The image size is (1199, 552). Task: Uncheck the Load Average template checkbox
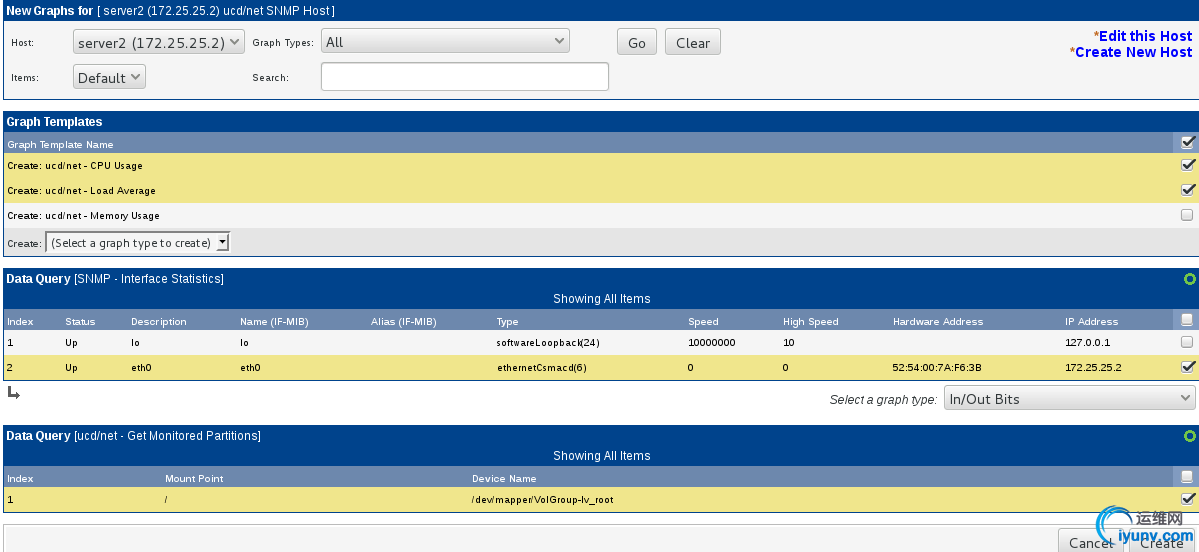[x=1188, y=190]
